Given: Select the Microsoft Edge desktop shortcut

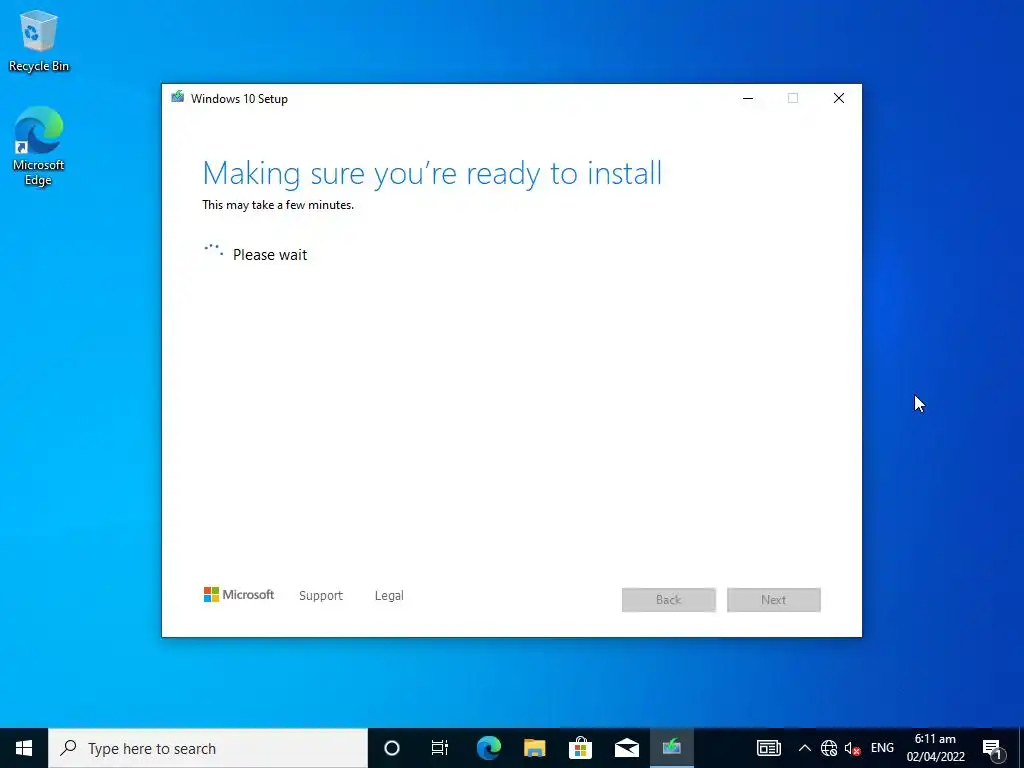Looking at the screenshot, I should pyautogui.click(x=39, y=146).
